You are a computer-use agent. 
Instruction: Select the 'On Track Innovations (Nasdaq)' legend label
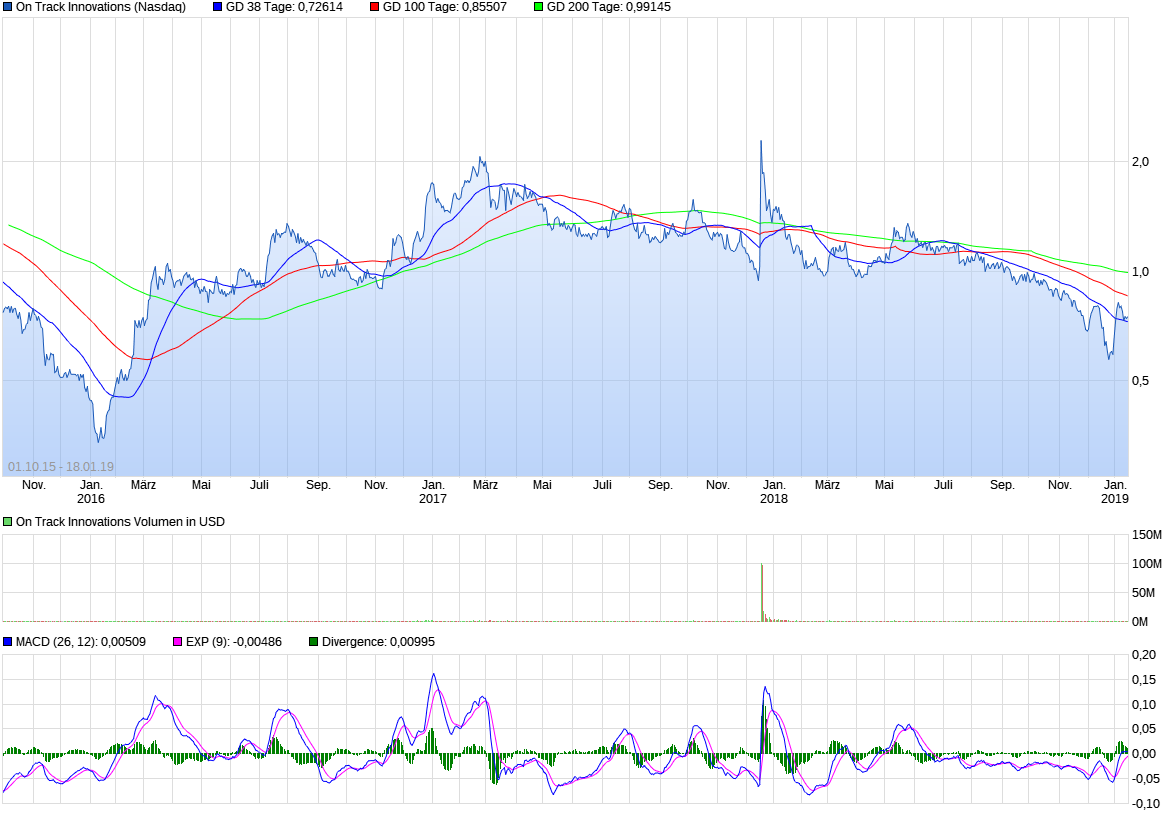[x=100, y=7]
